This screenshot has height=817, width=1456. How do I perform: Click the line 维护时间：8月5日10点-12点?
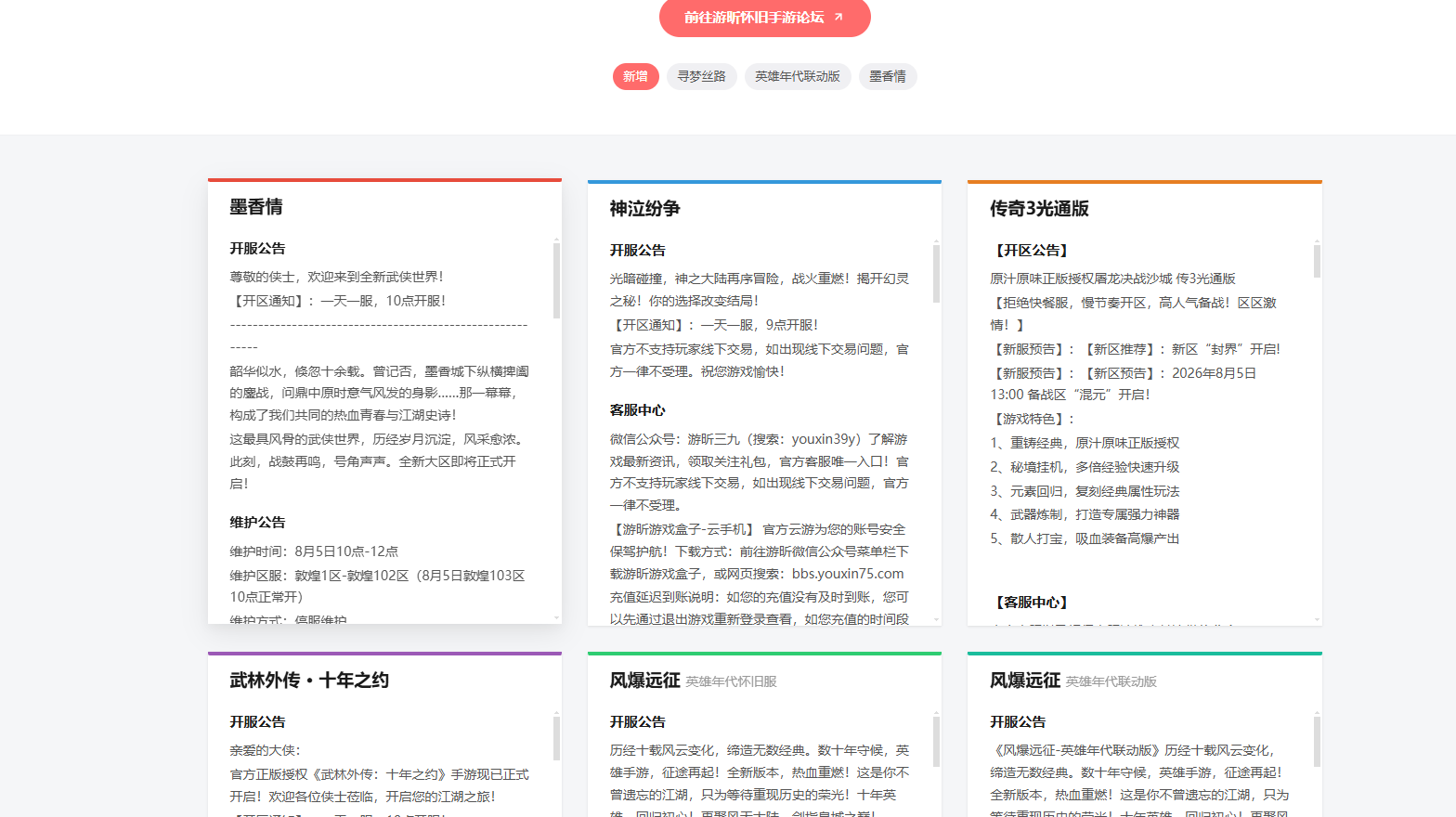[314, 551]
